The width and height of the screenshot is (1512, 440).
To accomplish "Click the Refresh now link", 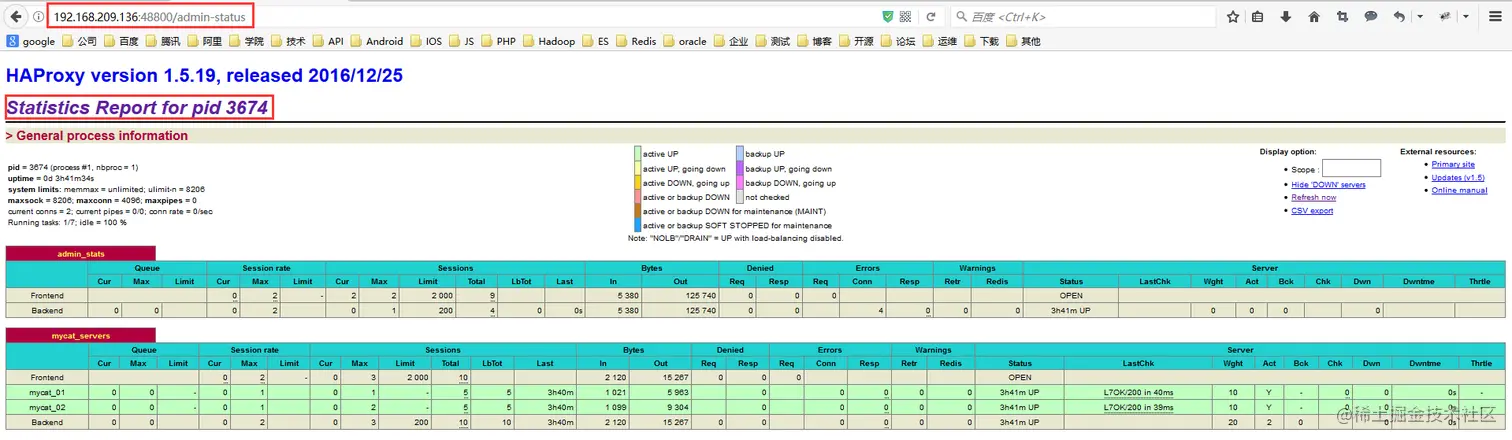I will [1313, 198].
